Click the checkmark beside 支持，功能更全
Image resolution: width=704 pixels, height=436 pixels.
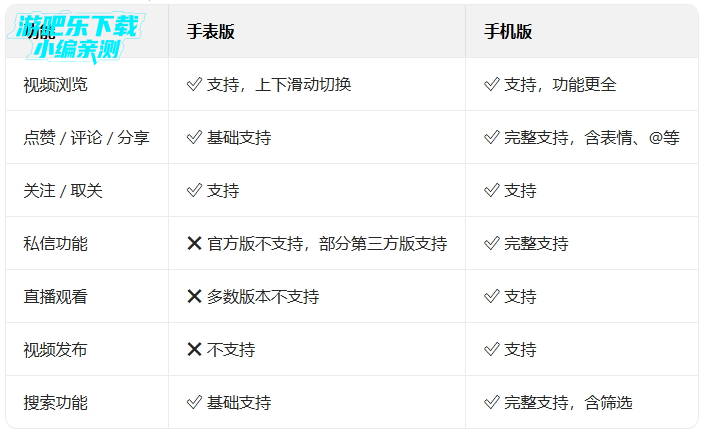tap(491, 85)
